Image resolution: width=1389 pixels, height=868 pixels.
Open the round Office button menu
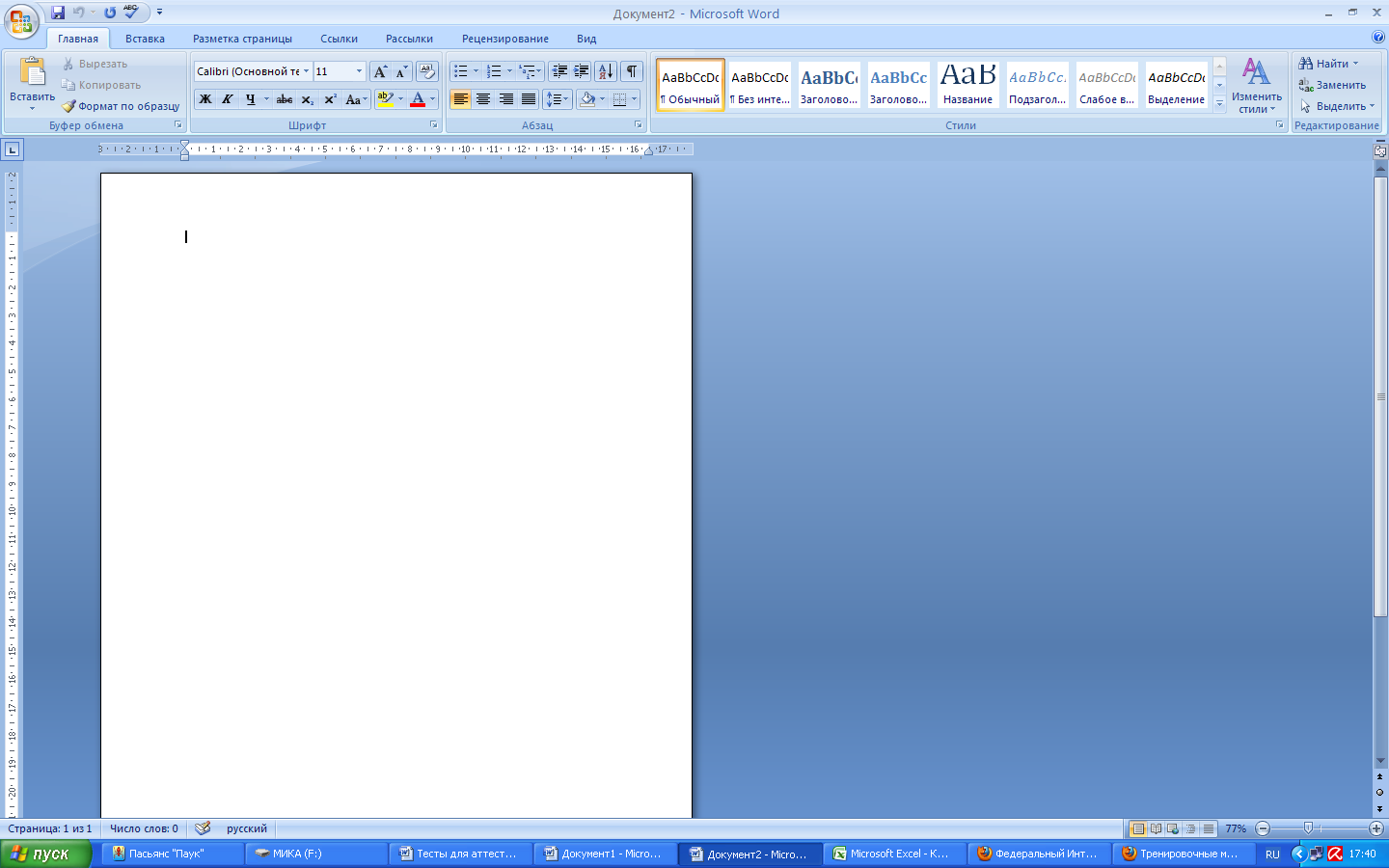pos(21,20)
